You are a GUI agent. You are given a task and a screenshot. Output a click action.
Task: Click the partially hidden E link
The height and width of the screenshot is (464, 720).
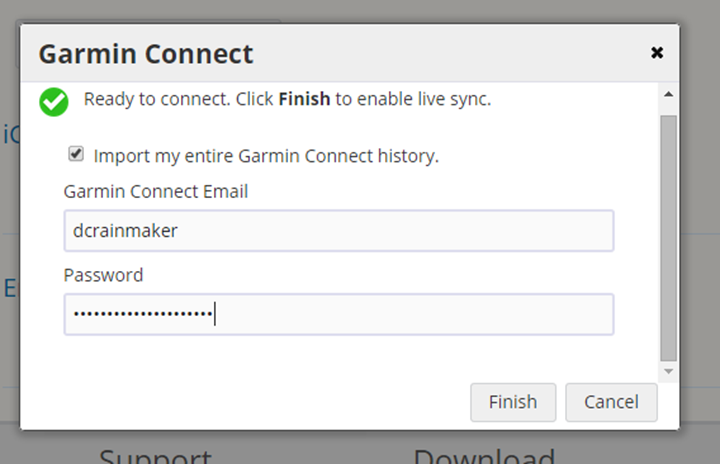click(10, 289)
